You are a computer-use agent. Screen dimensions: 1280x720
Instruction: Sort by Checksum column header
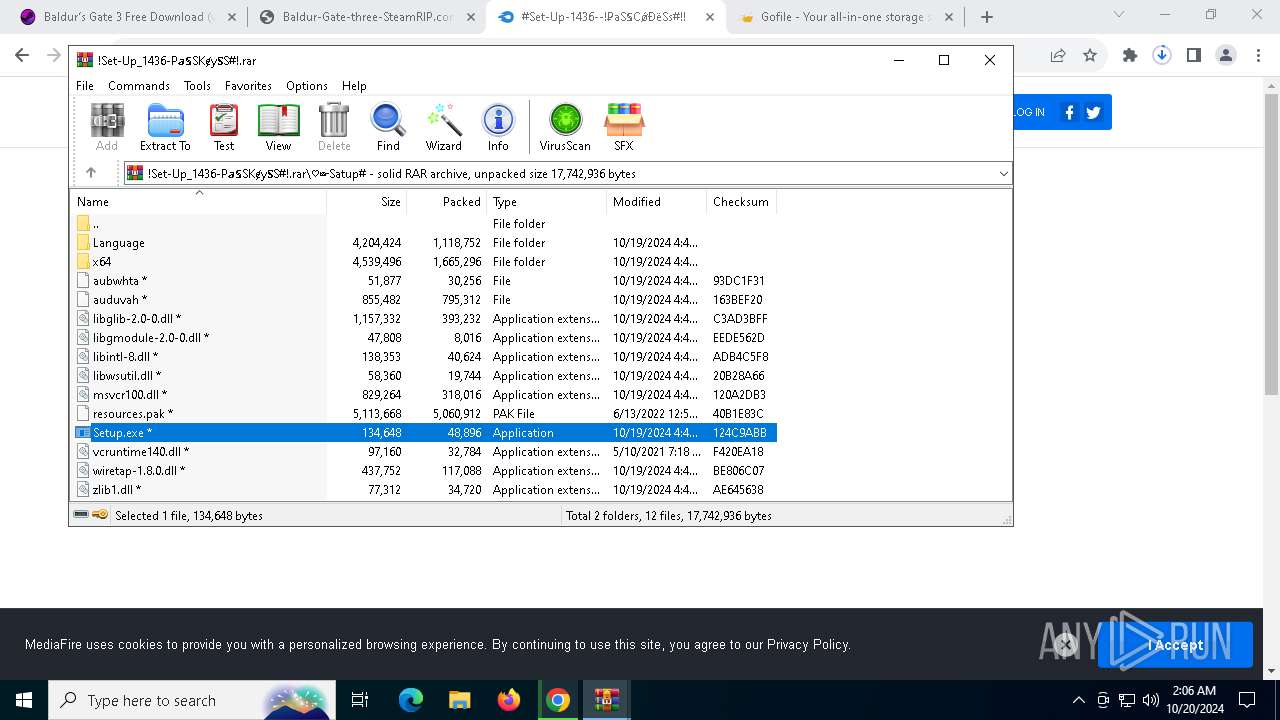click(741, 201)
